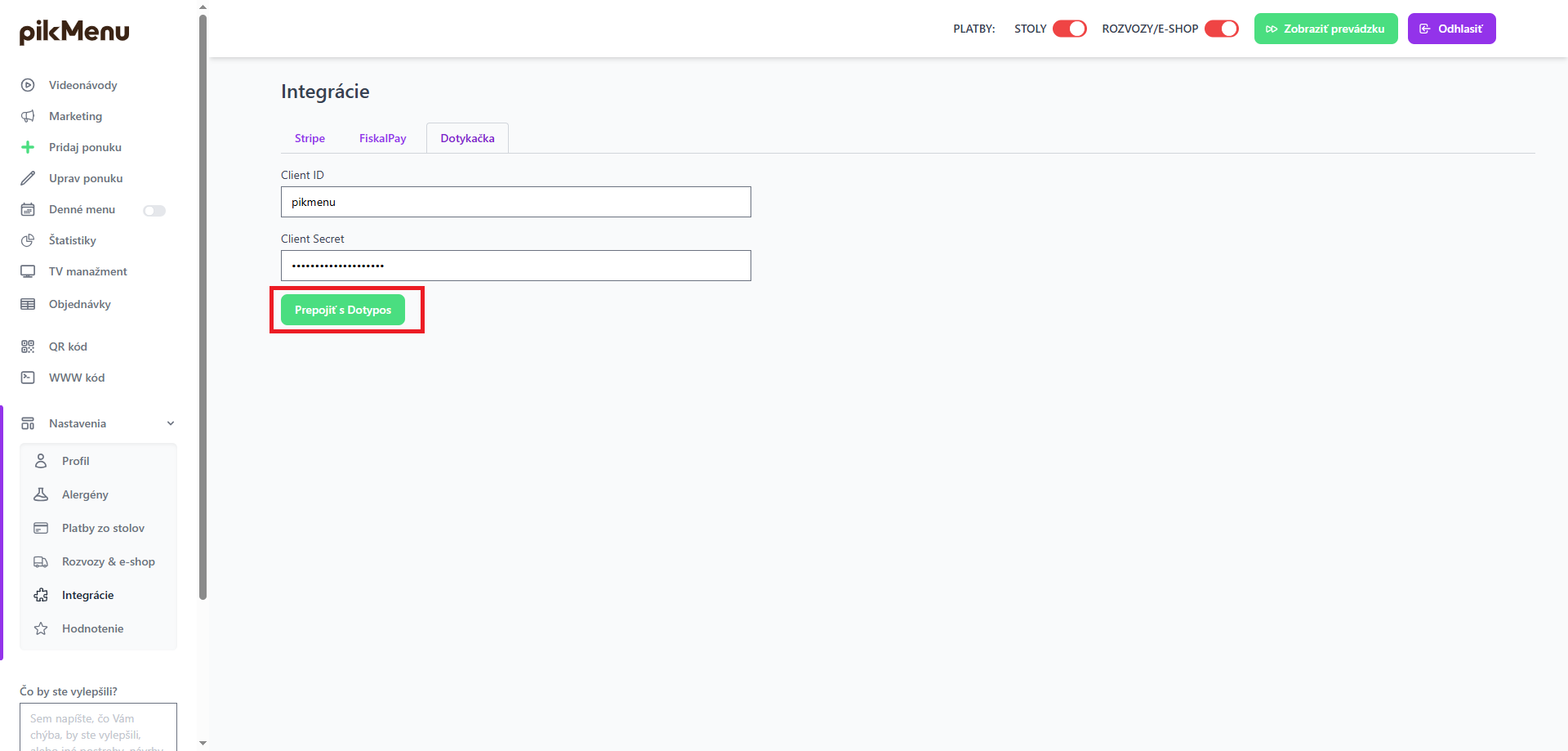Click the Odhlásiť logout button
This screenshot has height=751, width=1568.
coord(1451,29)
